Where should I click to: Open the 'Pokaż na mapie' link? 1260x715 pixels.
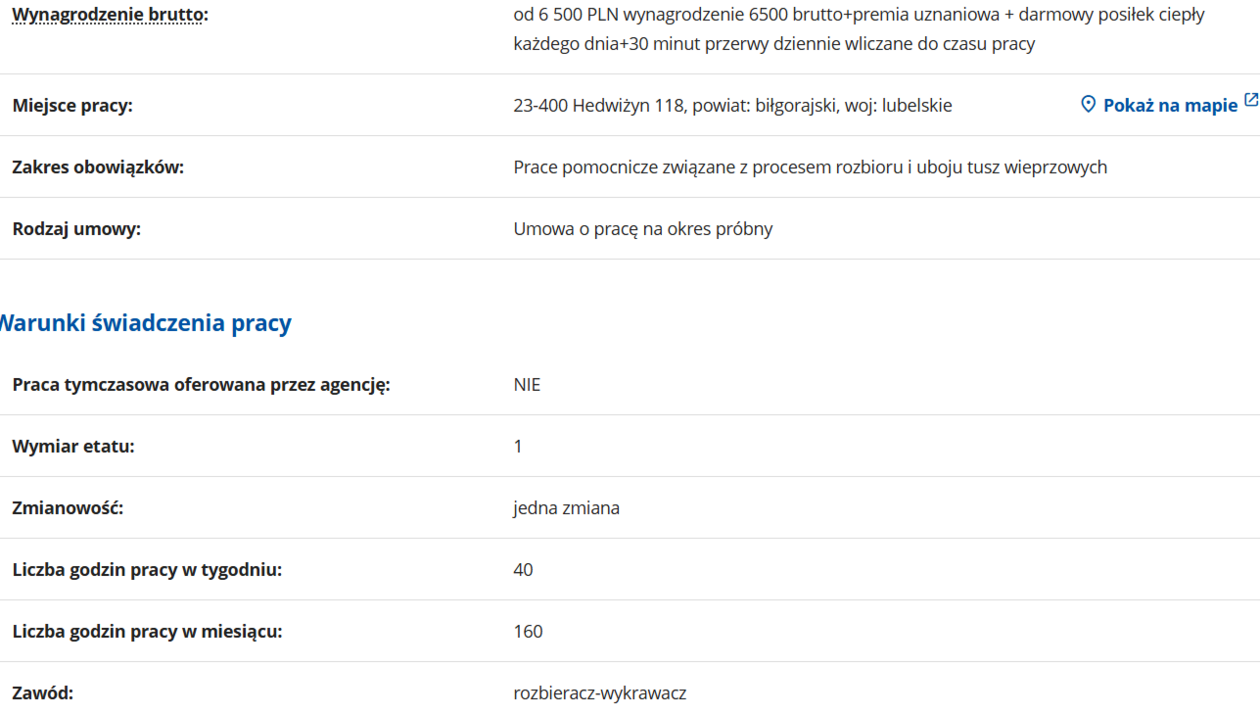click(x=1170, y=106)
